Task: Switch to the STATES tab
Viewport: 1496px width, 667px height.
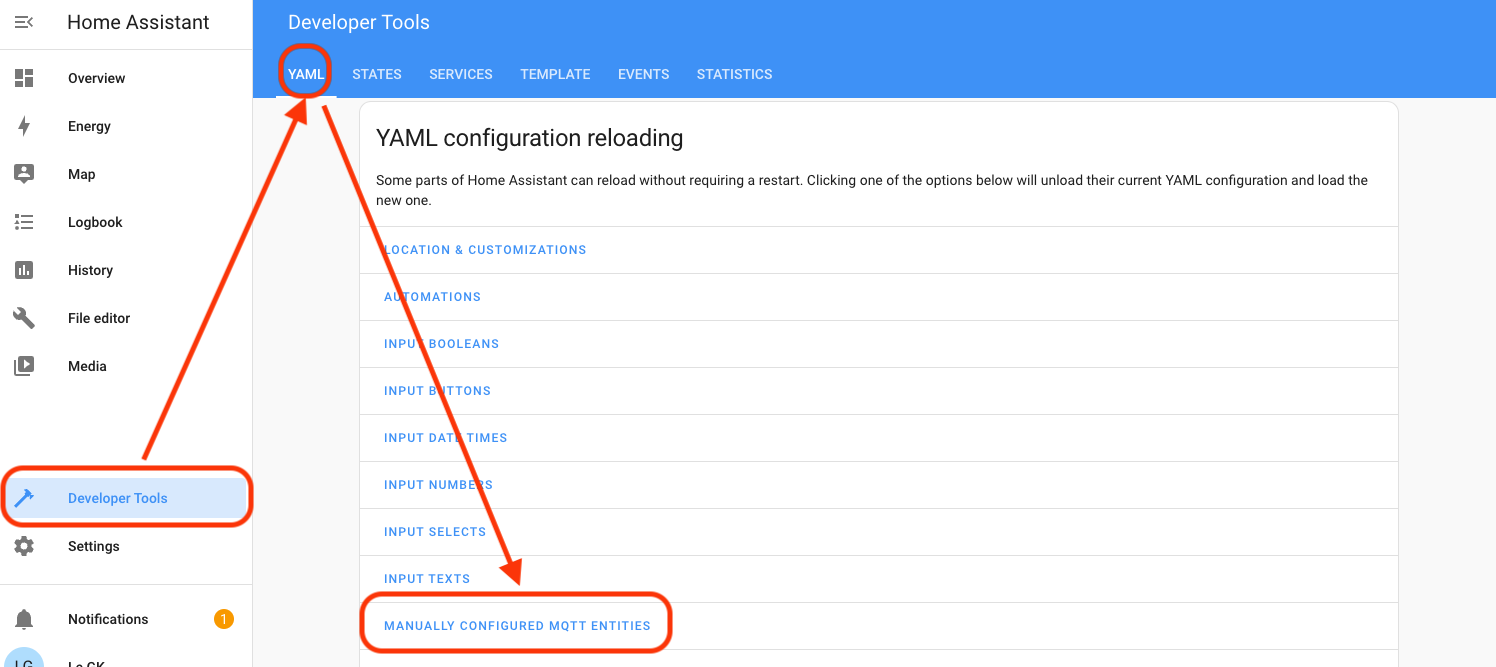Action: click(377, 74)
